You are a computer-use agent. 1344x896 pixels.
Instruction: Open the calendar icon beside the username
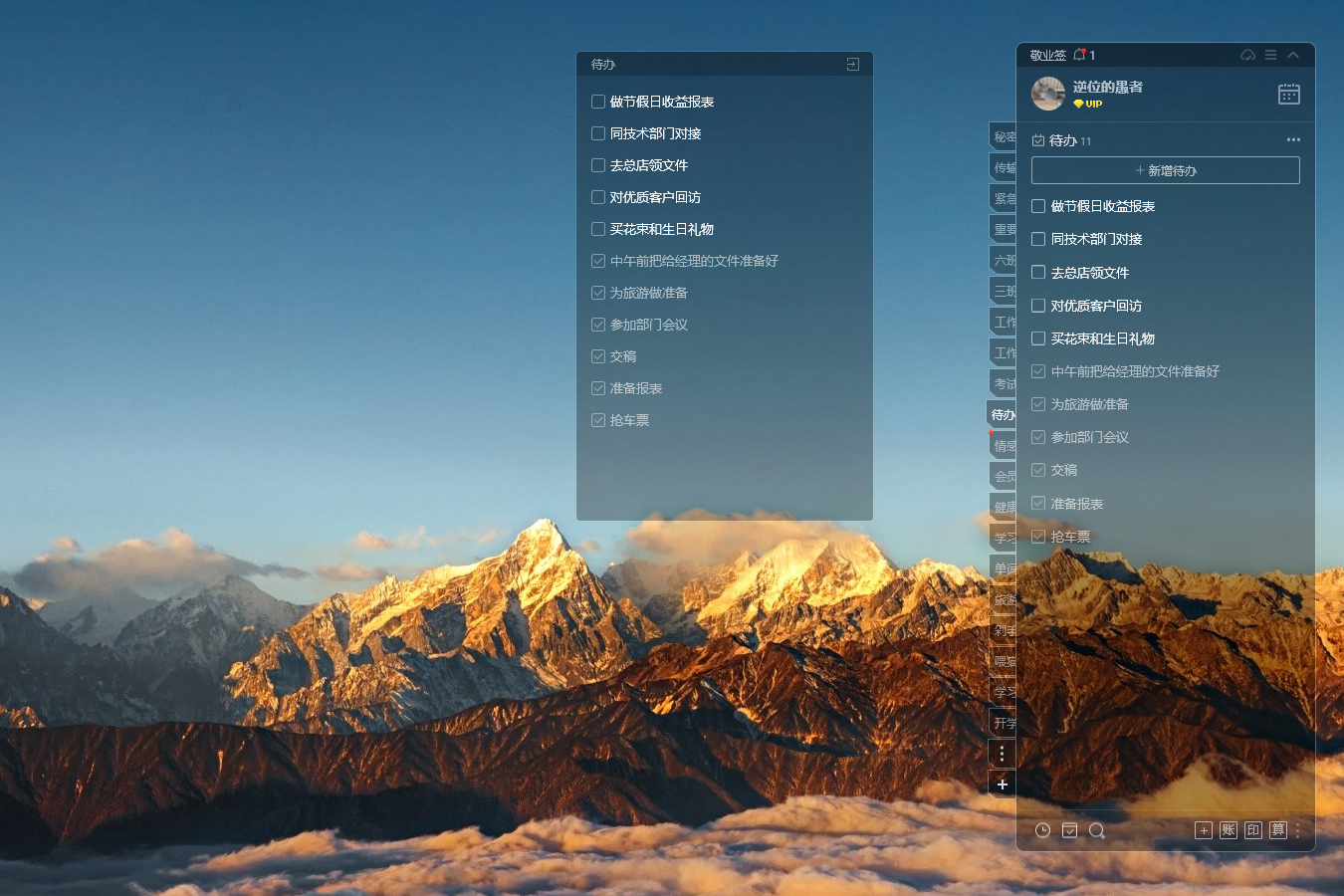(1289, 94)
